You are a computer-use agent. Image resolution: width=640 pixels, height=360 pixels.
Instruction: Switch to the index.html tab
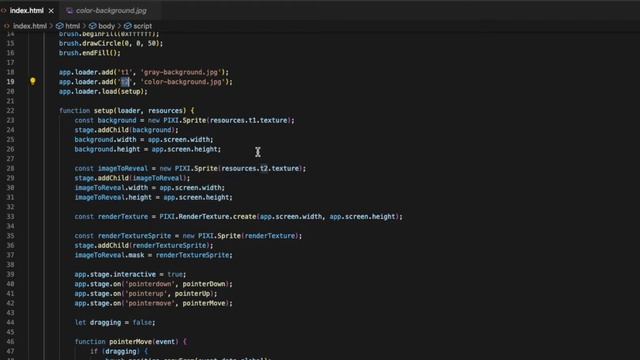[27, 11]
